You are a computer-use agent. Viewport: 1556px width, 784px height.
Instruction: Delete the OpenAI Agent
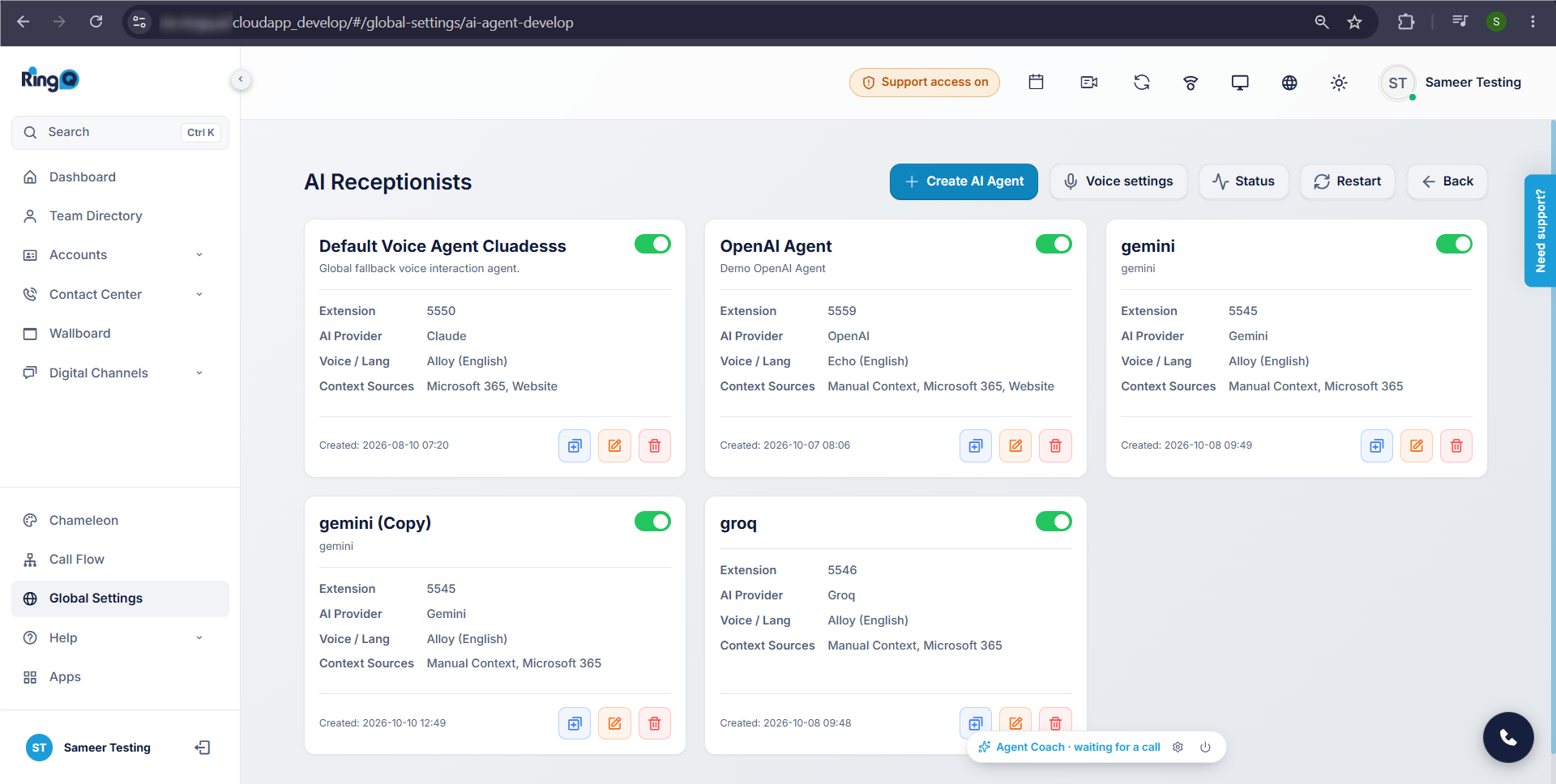tap(1055, 445)
